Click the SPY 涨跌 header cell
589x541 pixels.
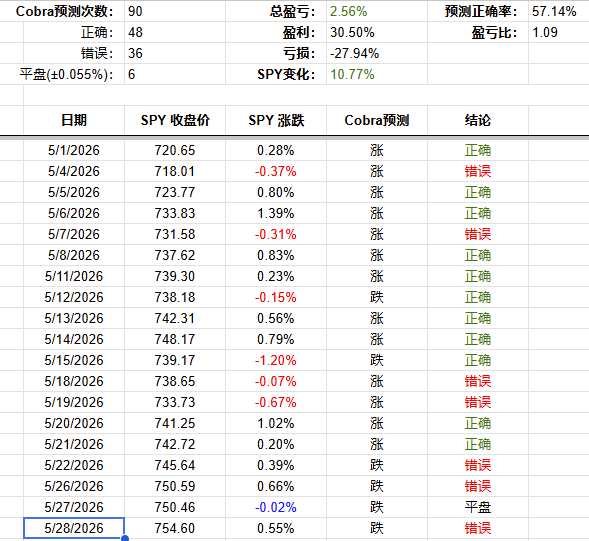tap(276, 120)
